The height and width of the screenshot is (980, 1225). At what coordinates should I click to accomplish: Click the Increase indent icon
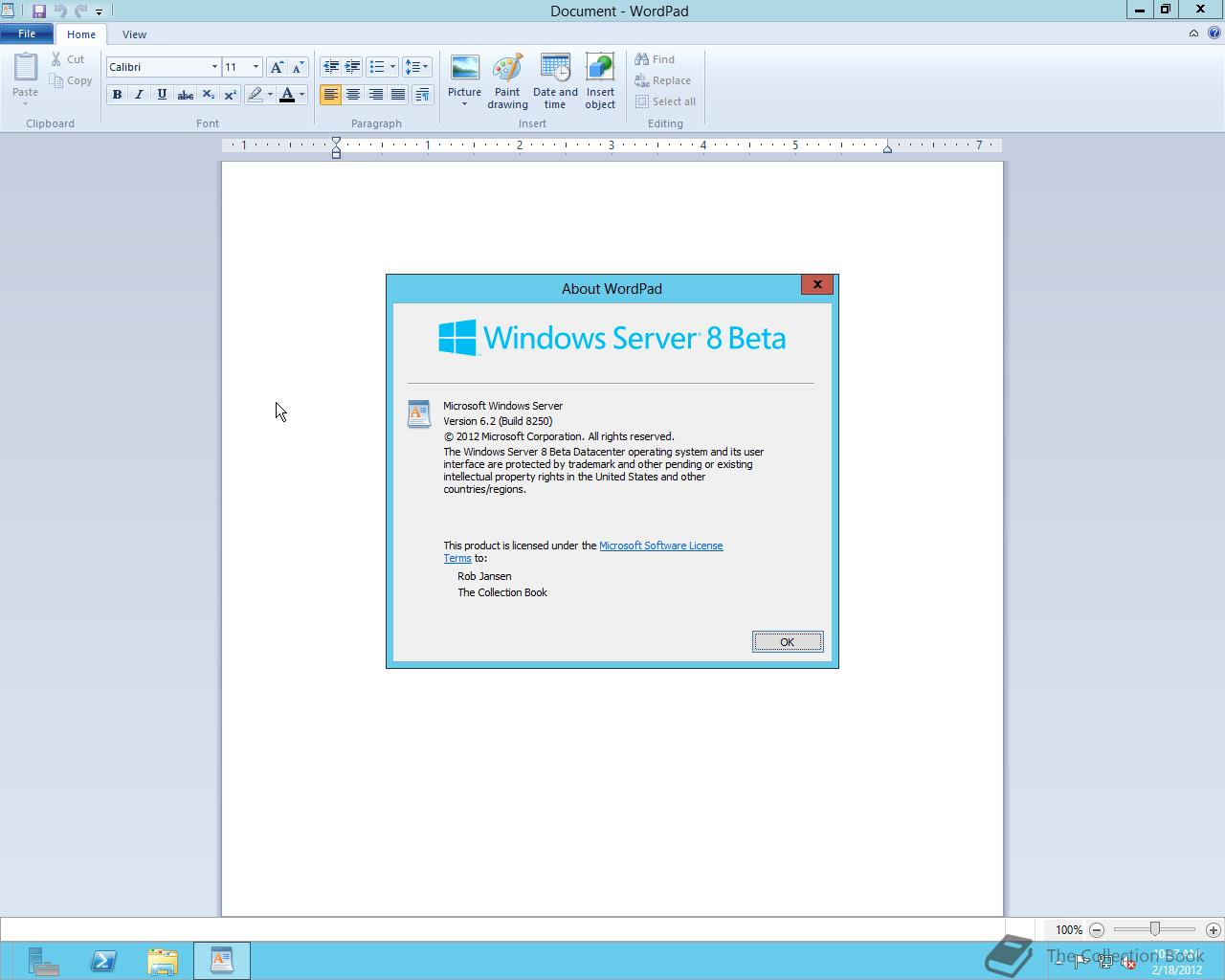pyautogui.click(x=352, y=67)
